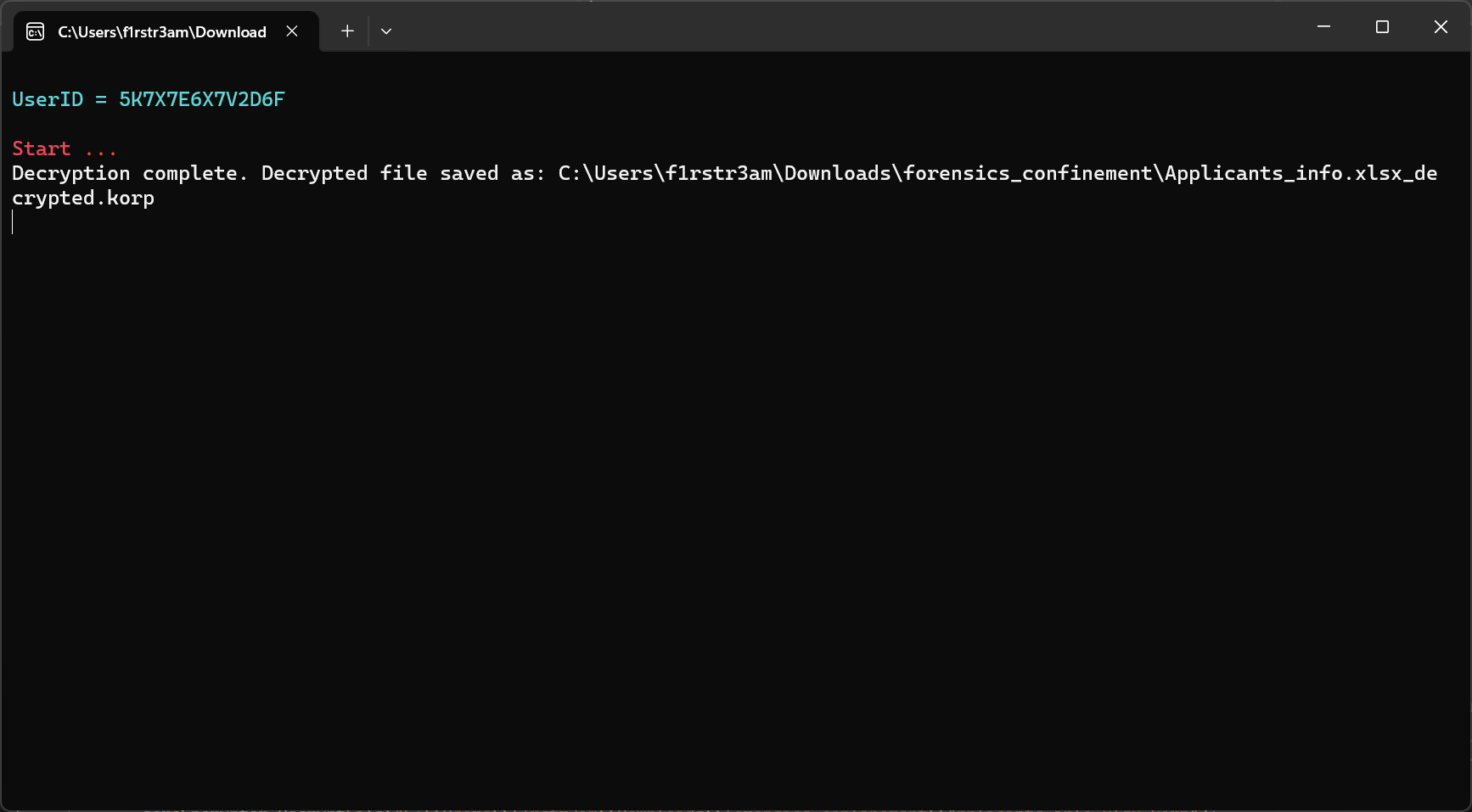Select the C:\Users\f1rstr3am\Download tab
This screenshot has width=1472, height=812.
click(x=161, y=32)
